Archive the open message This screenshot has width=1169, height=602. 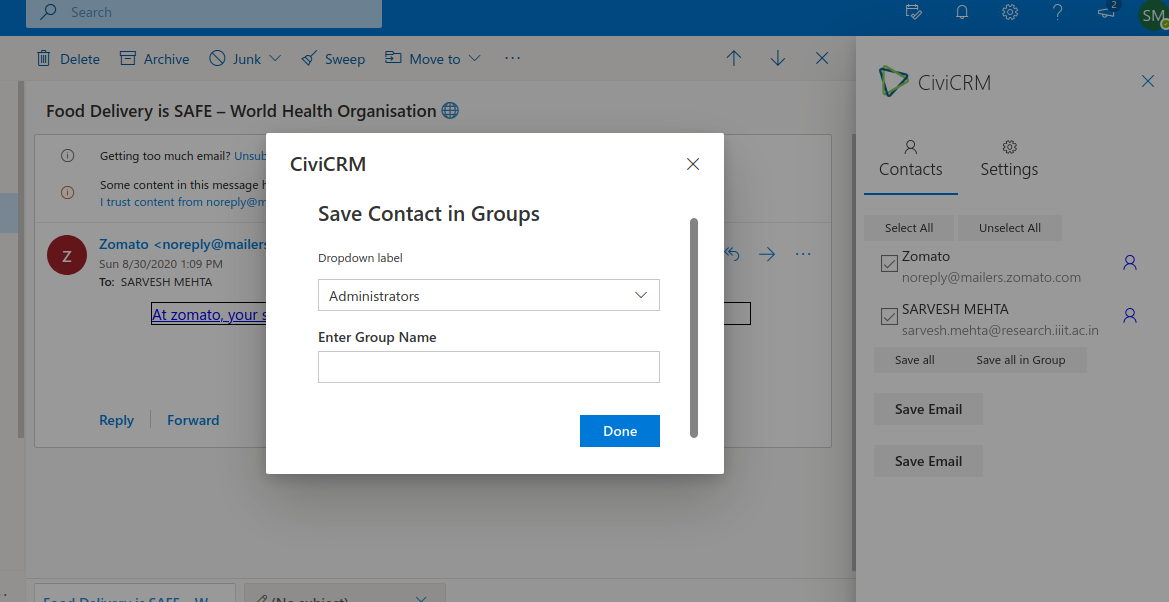155,59
